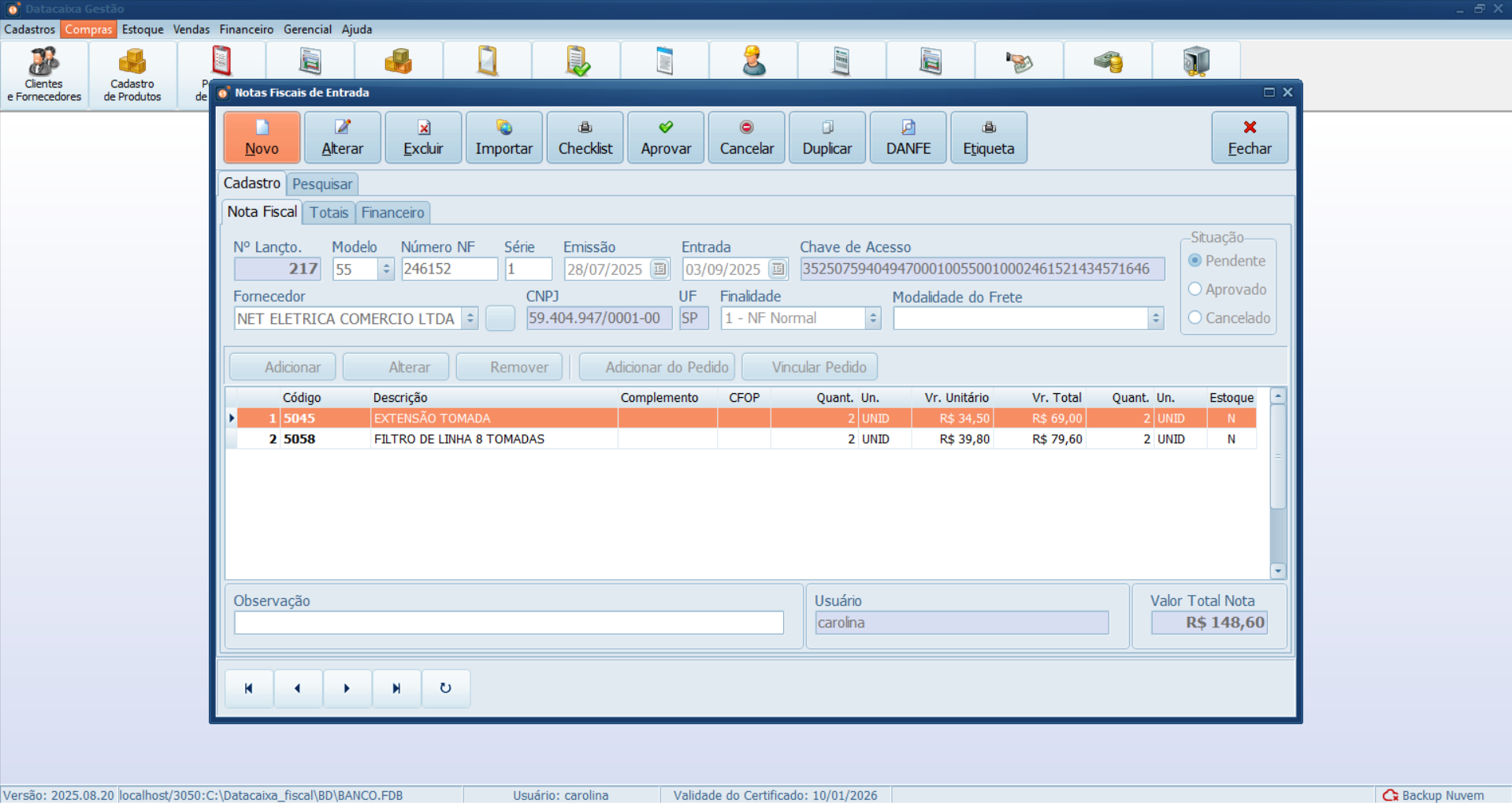
Task: Open Clientes e Fornecedores
Action: (43, 74)
